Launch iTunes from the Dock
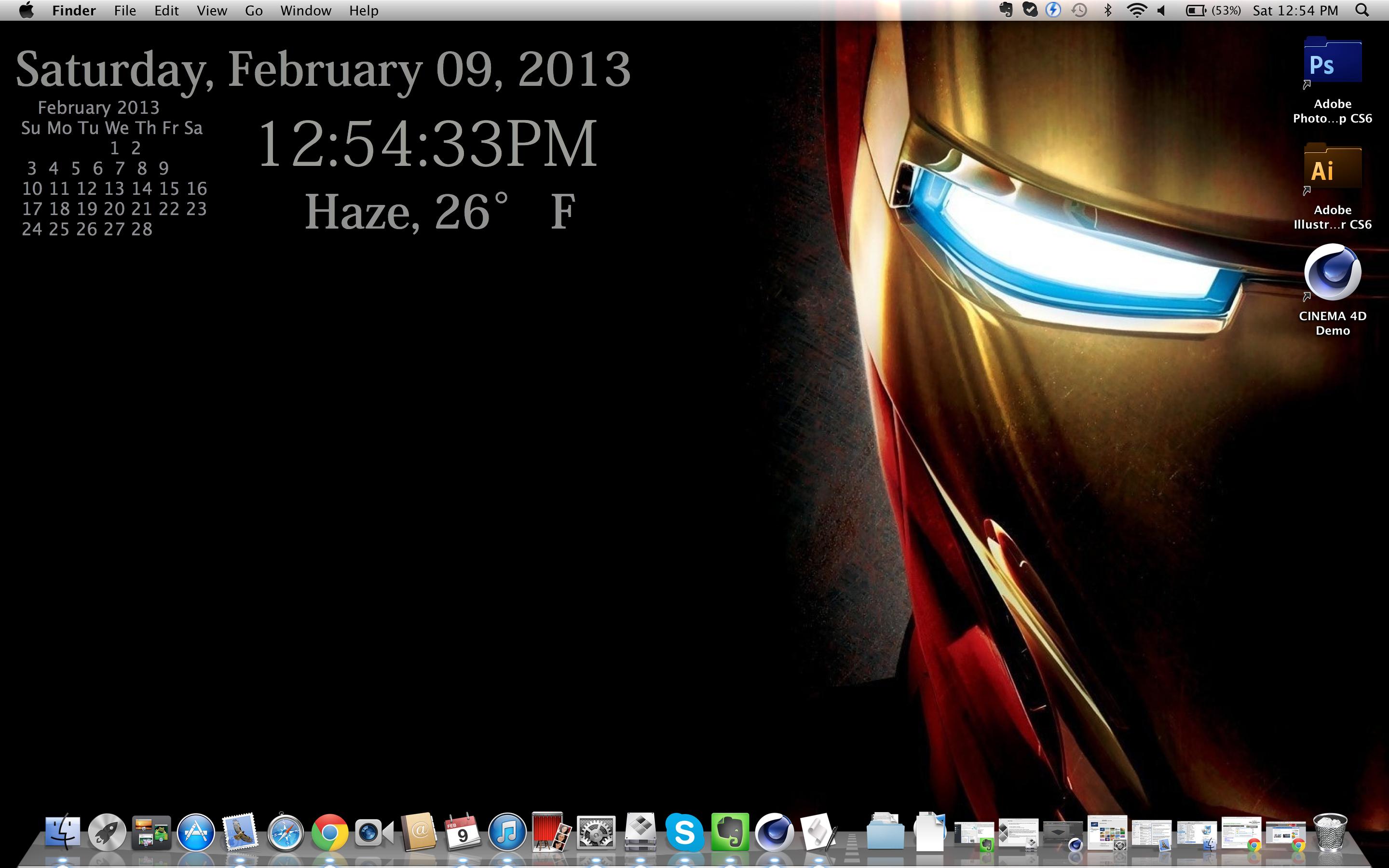1389x868 pixels. point(507,832)
